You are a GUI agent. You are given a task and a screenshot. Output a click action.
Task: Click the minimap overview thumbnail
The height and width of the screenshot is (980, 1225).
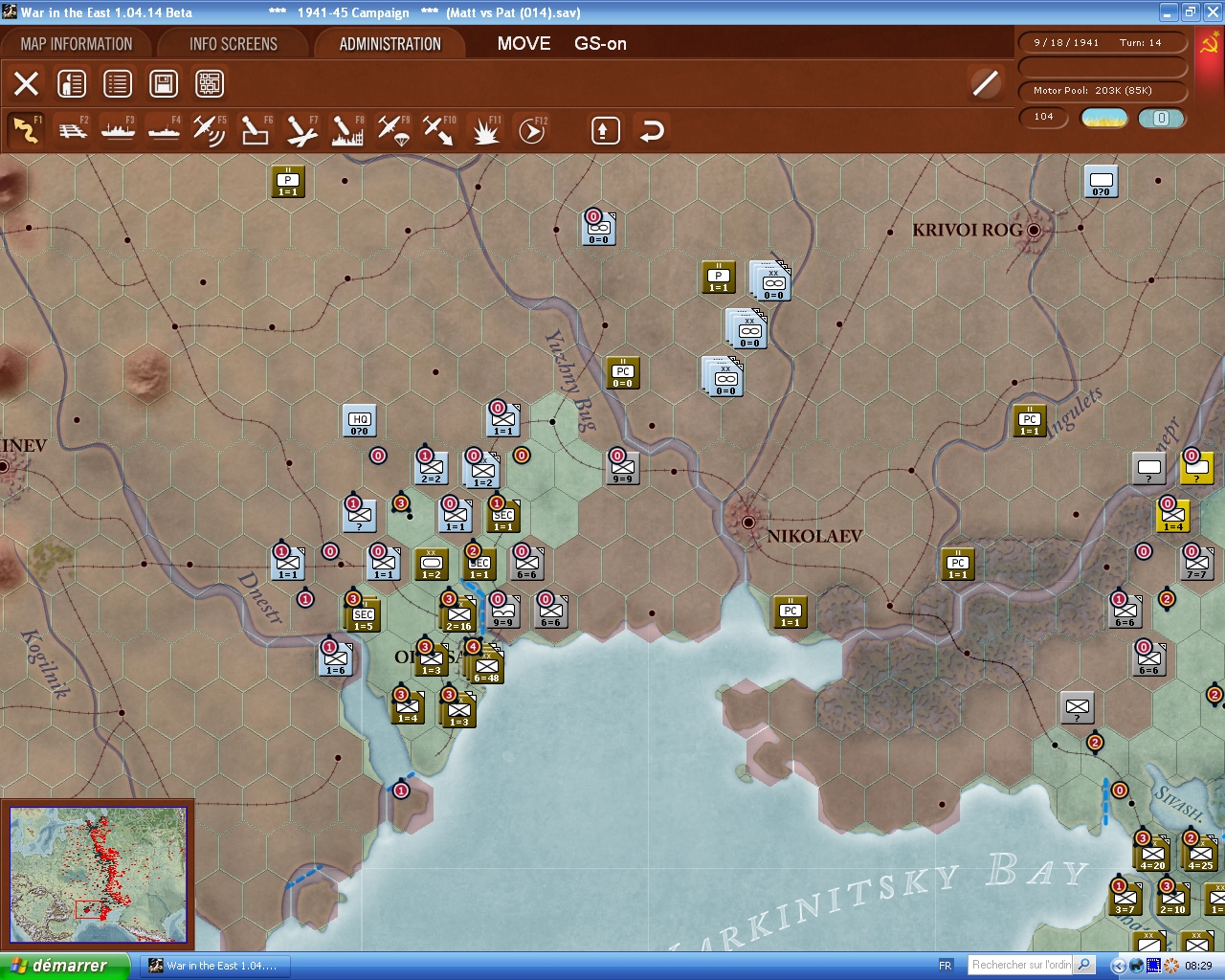pyautogui.click(x=98, y=876)
